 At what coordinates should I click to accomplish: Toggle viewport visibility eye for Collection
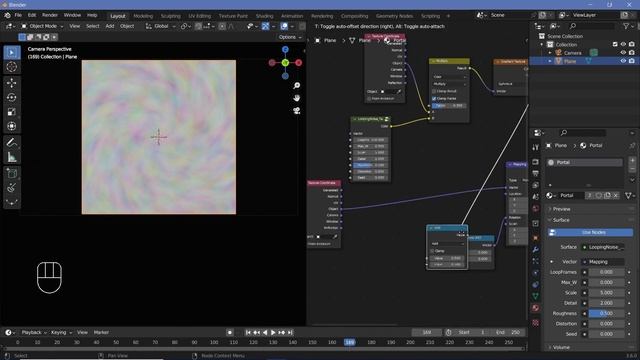point(623,44)
